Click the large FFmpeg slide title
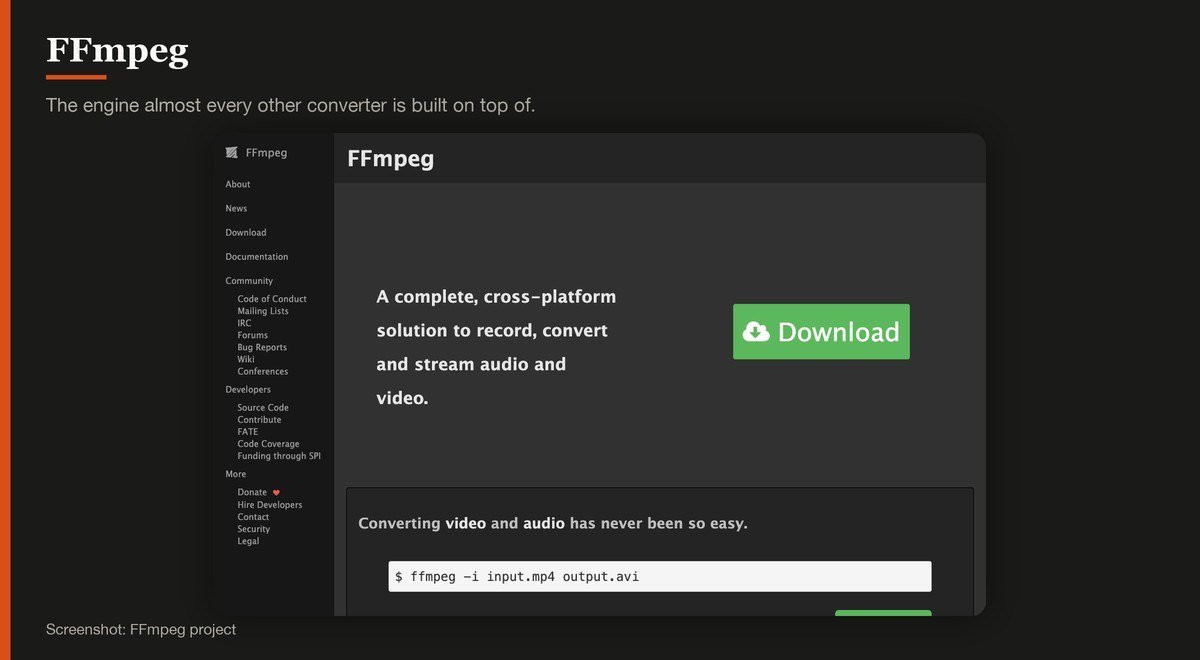This screenshot has width=1200, height=660. point(117,51)
